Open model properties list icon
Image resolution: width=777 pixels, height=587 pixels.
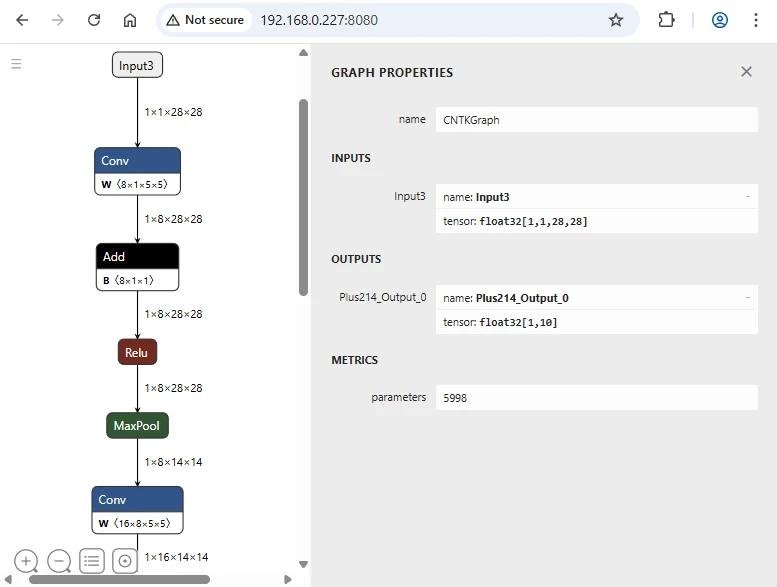coord(92,561)
